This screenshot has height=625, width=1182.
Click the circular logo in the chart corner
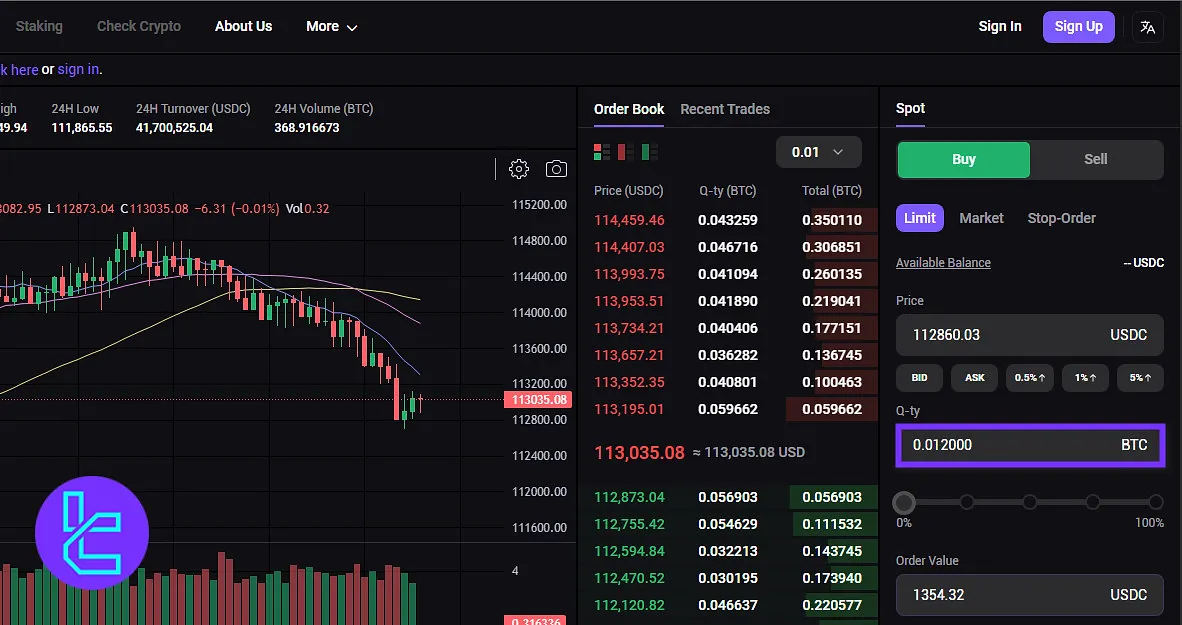coord(92,532)
